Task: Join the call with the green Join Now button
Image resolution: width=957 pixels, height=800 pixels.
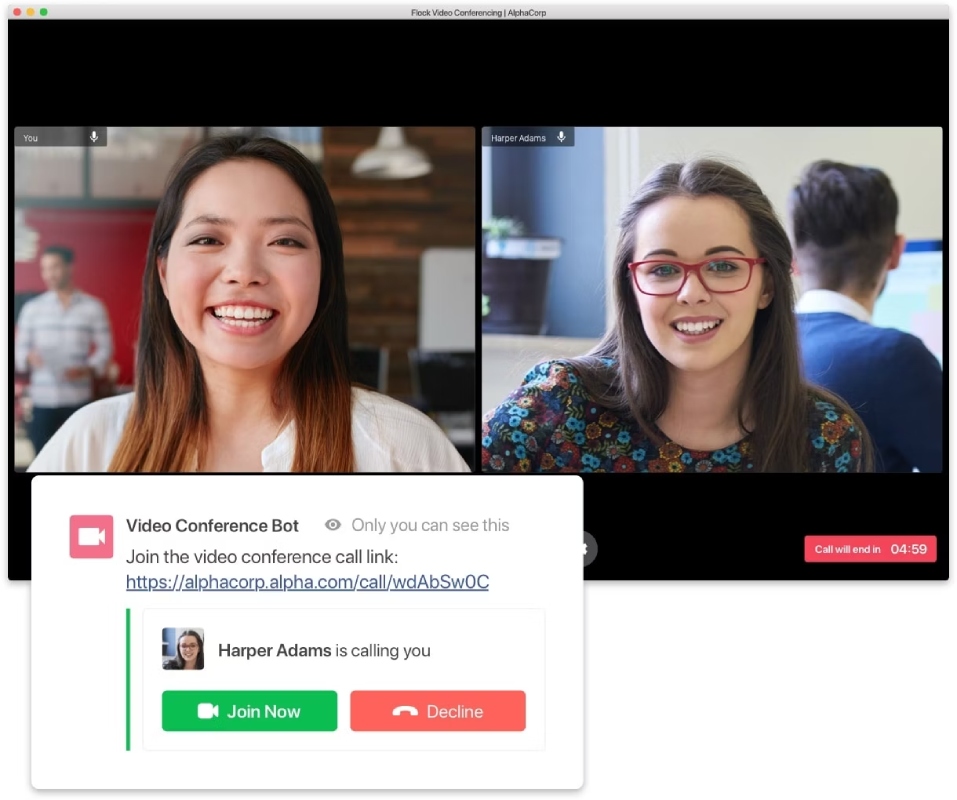Action: (x=250, y=711)
